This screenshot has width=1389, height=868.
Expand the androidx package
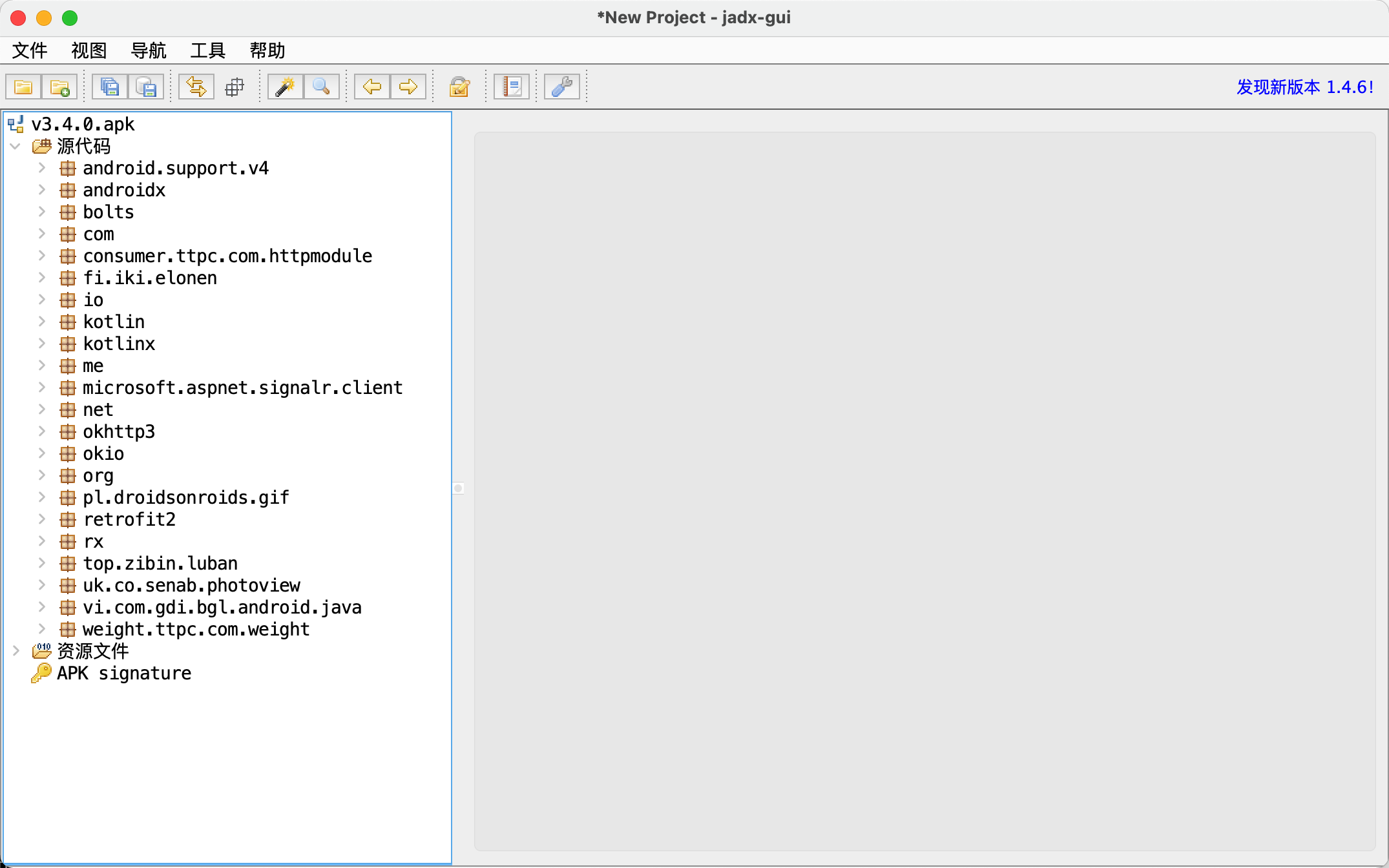tap(41, 191)
